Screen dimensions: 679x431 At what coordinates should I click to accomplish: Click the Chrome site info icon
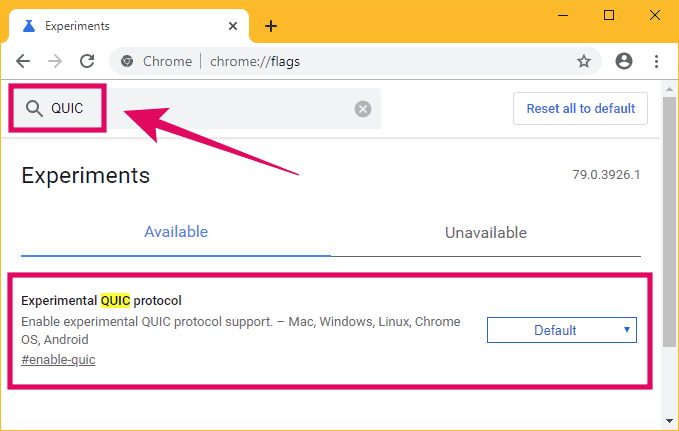pyautogui.click(x=127, y=61)
